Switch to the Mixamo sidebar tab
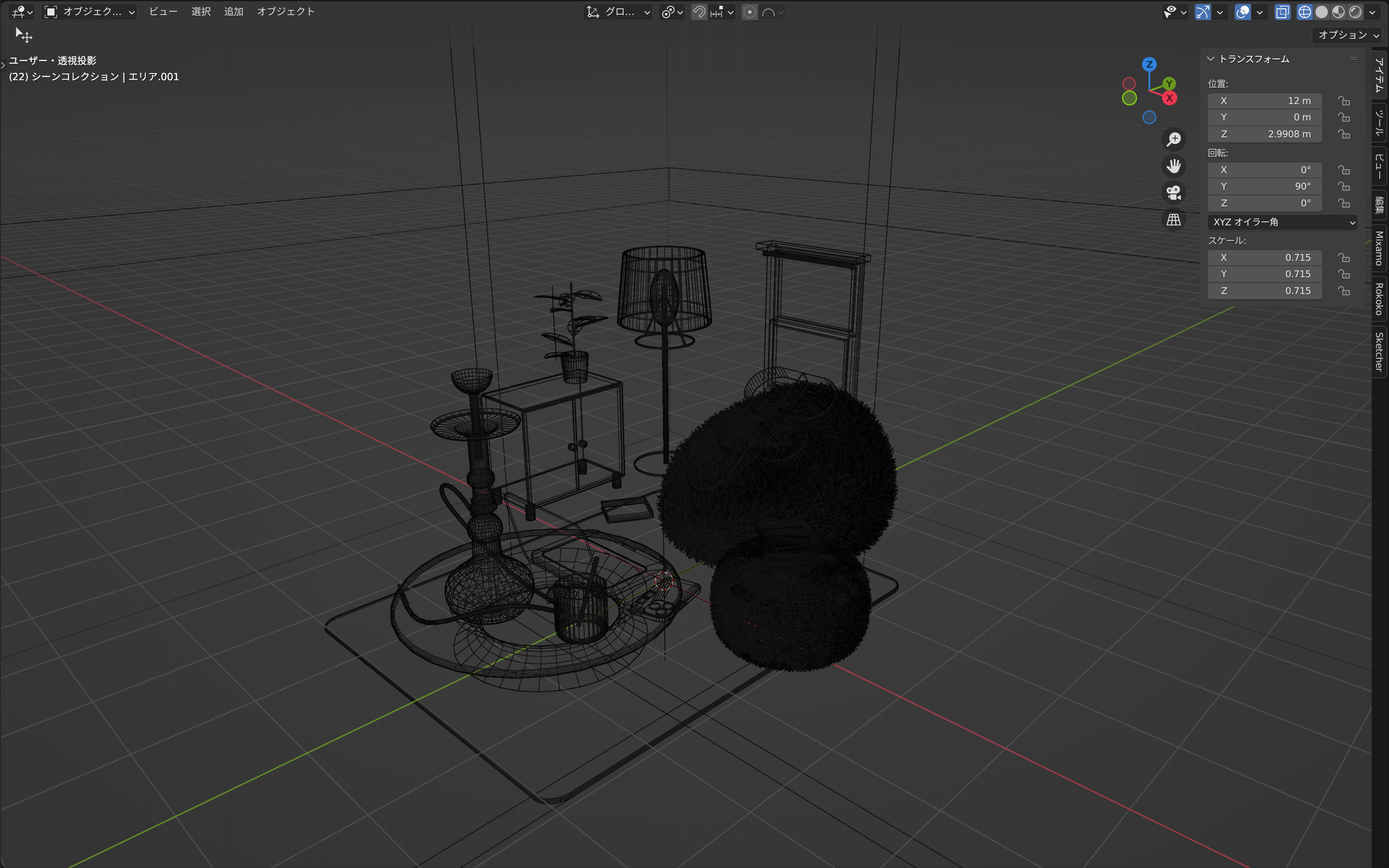 pyautogui.click(x=1379, y=248)
